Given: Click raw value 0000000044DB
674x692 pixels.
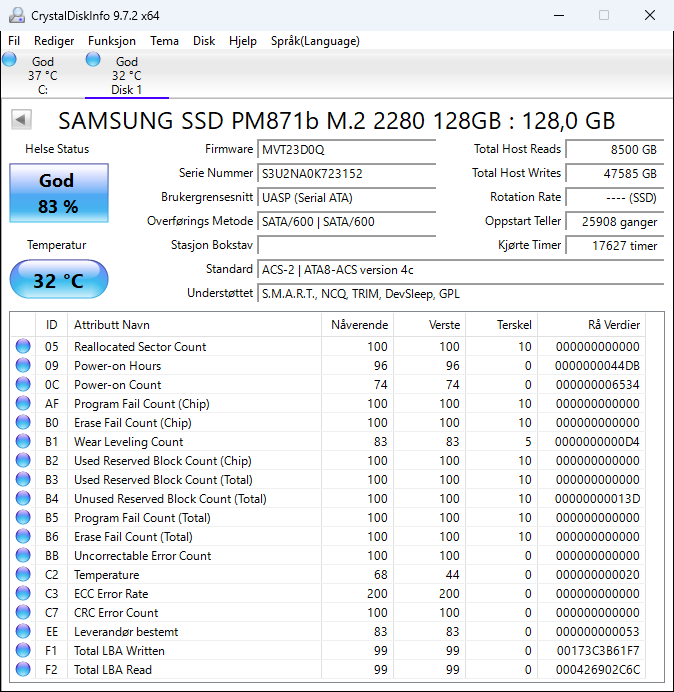Looking at the screenshot, I should point(597,366).
